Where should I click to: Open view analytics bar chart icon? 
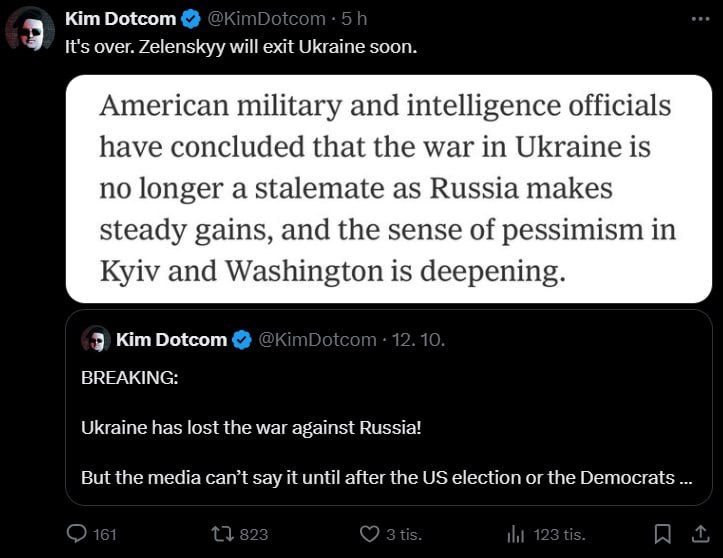tap(516, 534)
